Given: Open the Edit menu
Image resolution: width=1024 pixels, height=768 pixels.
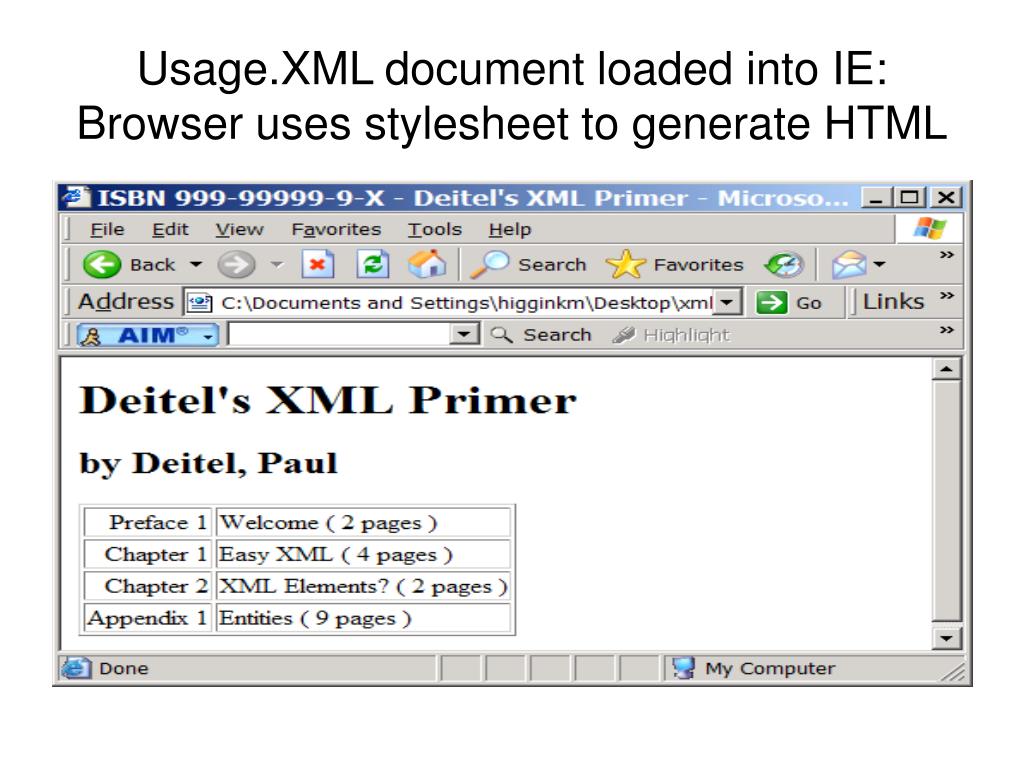Looking at the screenshot, I should coord(170,229).
